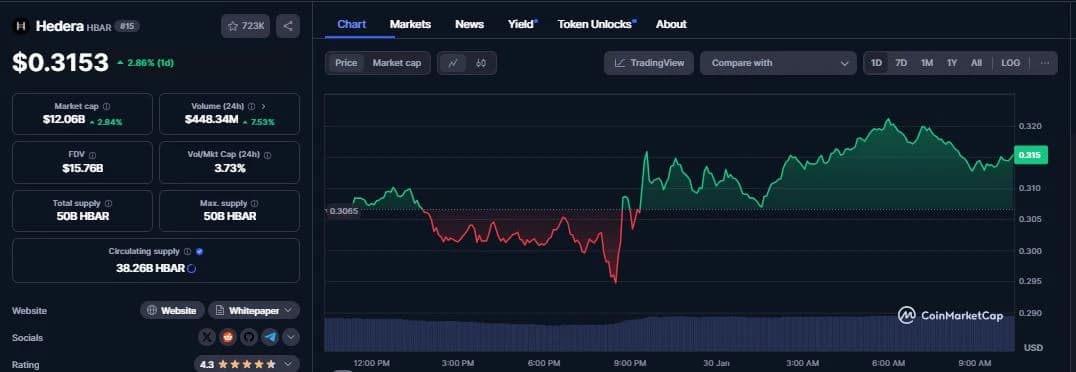Select the Price toggle

(346, 63)
